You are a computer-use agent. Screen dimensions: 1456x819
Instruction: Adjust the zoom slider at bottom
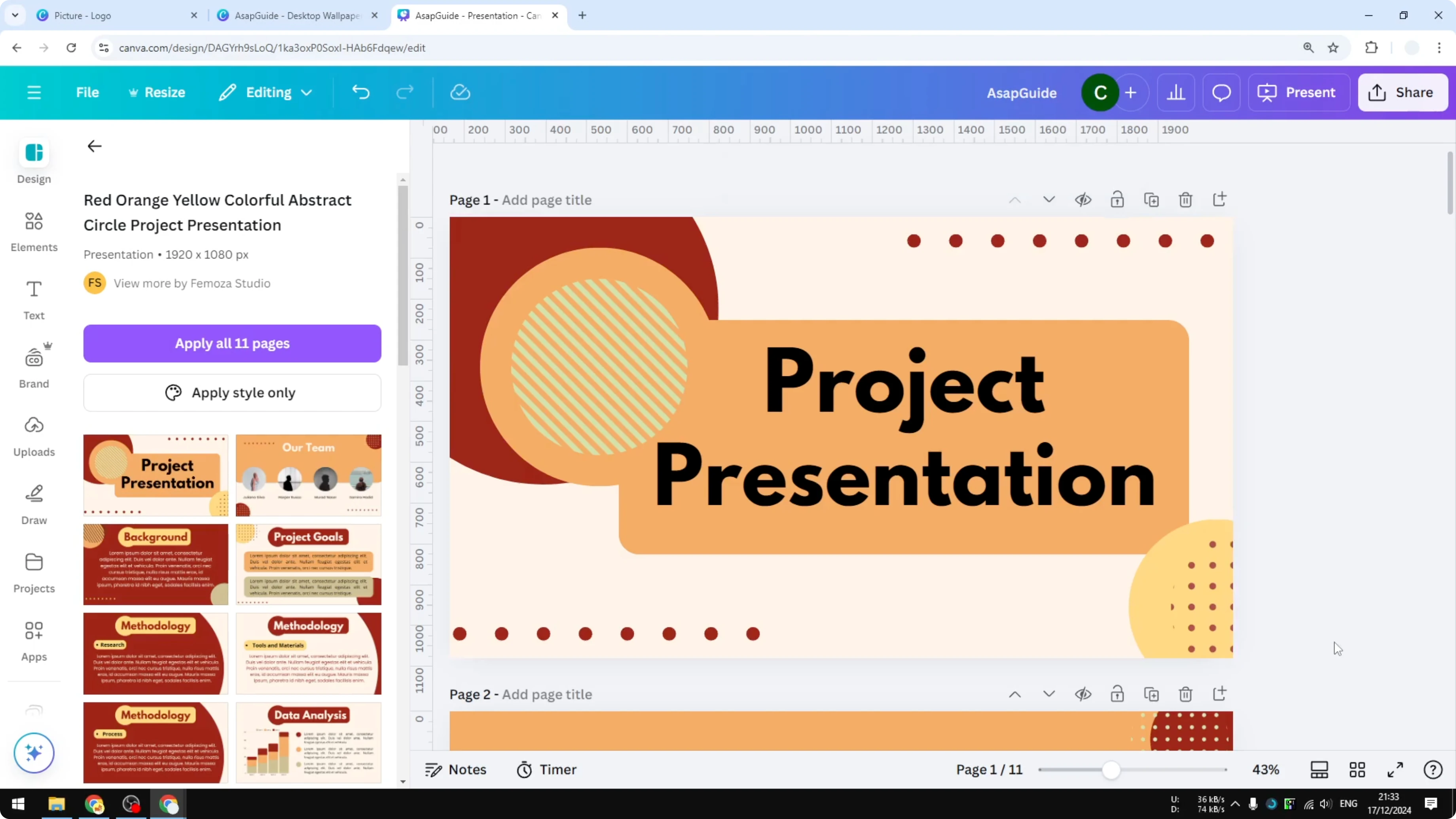(1112, 769)
